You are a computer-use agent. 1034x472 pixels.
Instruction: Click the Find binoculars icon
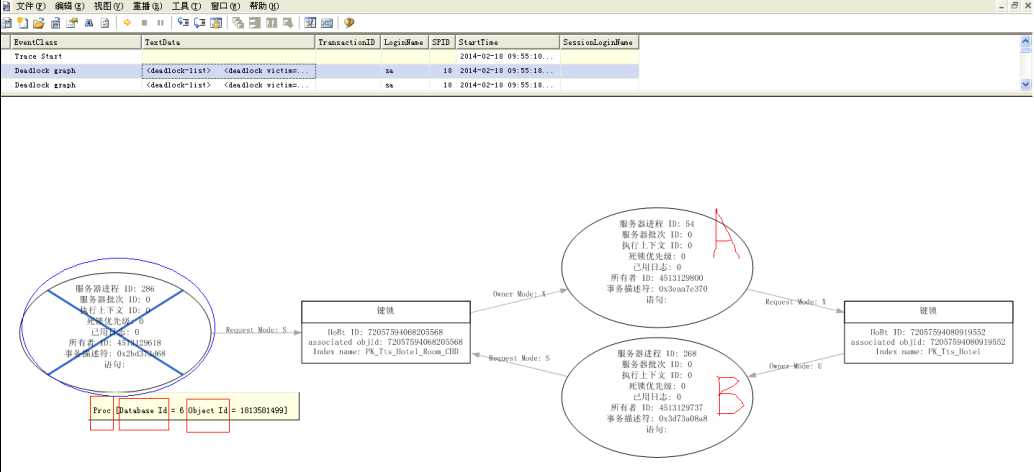[x=88, y=22]
